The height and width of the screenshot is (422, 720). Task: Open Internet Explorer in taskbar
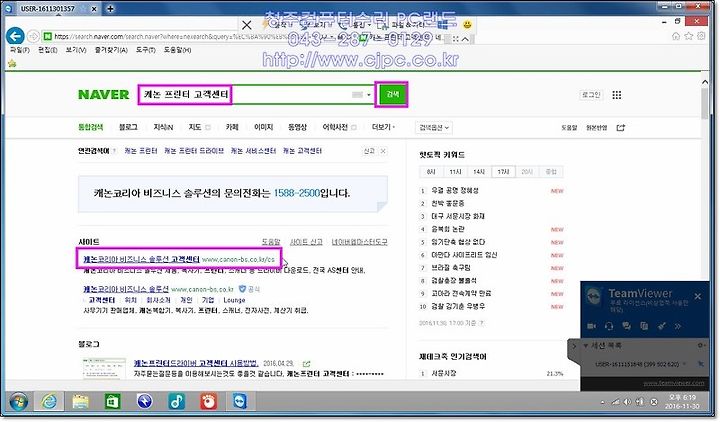(x=49, y=402)
